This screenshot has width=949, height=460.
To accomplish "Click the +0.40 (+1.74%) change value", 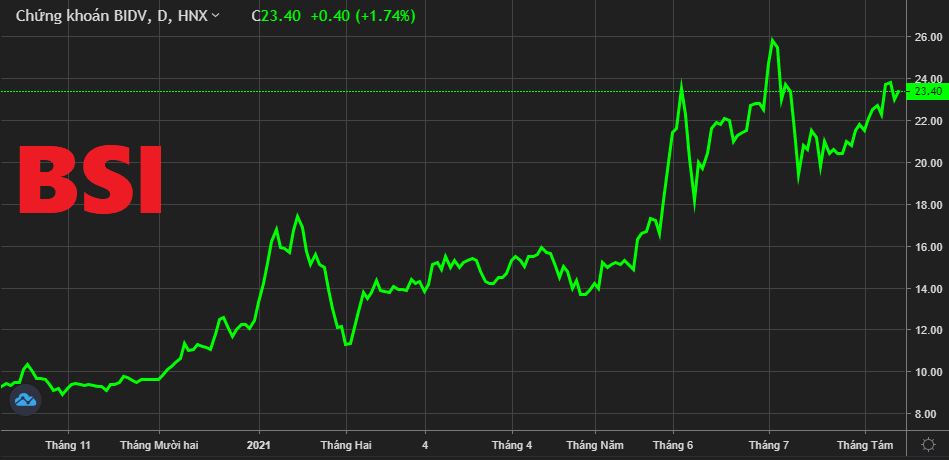I will (363, 16).
